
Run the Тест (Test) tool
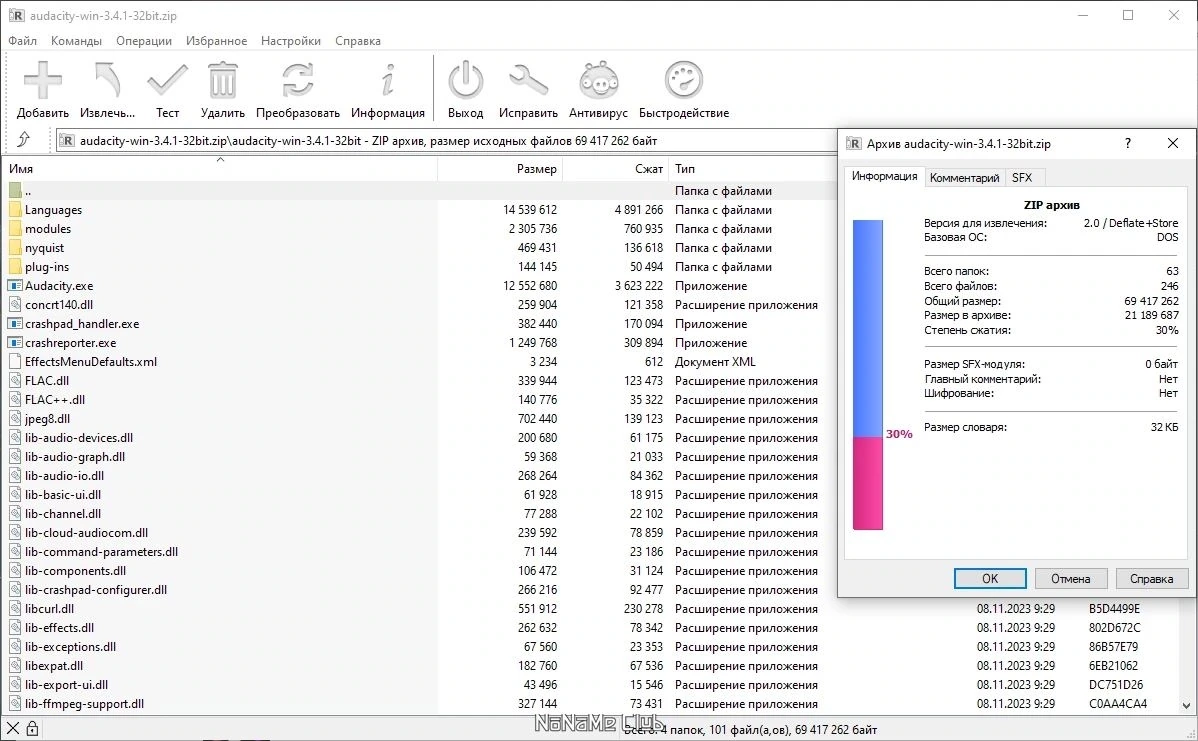[167, 80]
